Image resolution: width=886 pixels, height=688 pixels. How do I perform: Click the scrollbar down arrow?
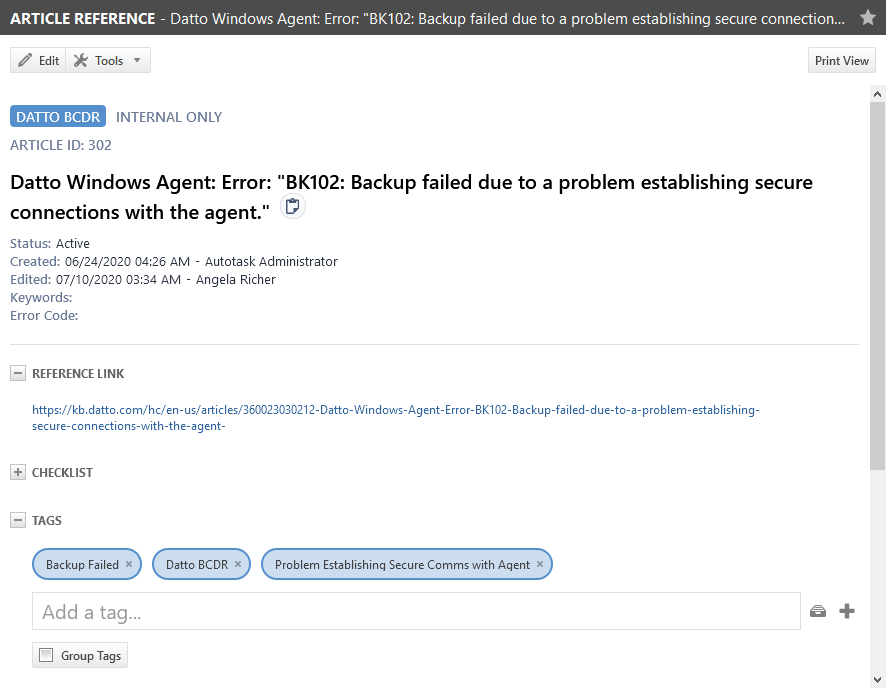[x=878, y=680]
